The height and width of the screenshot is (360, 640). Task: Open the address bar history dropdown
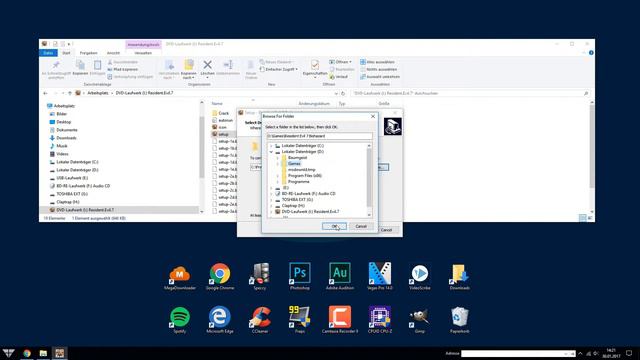336,93
